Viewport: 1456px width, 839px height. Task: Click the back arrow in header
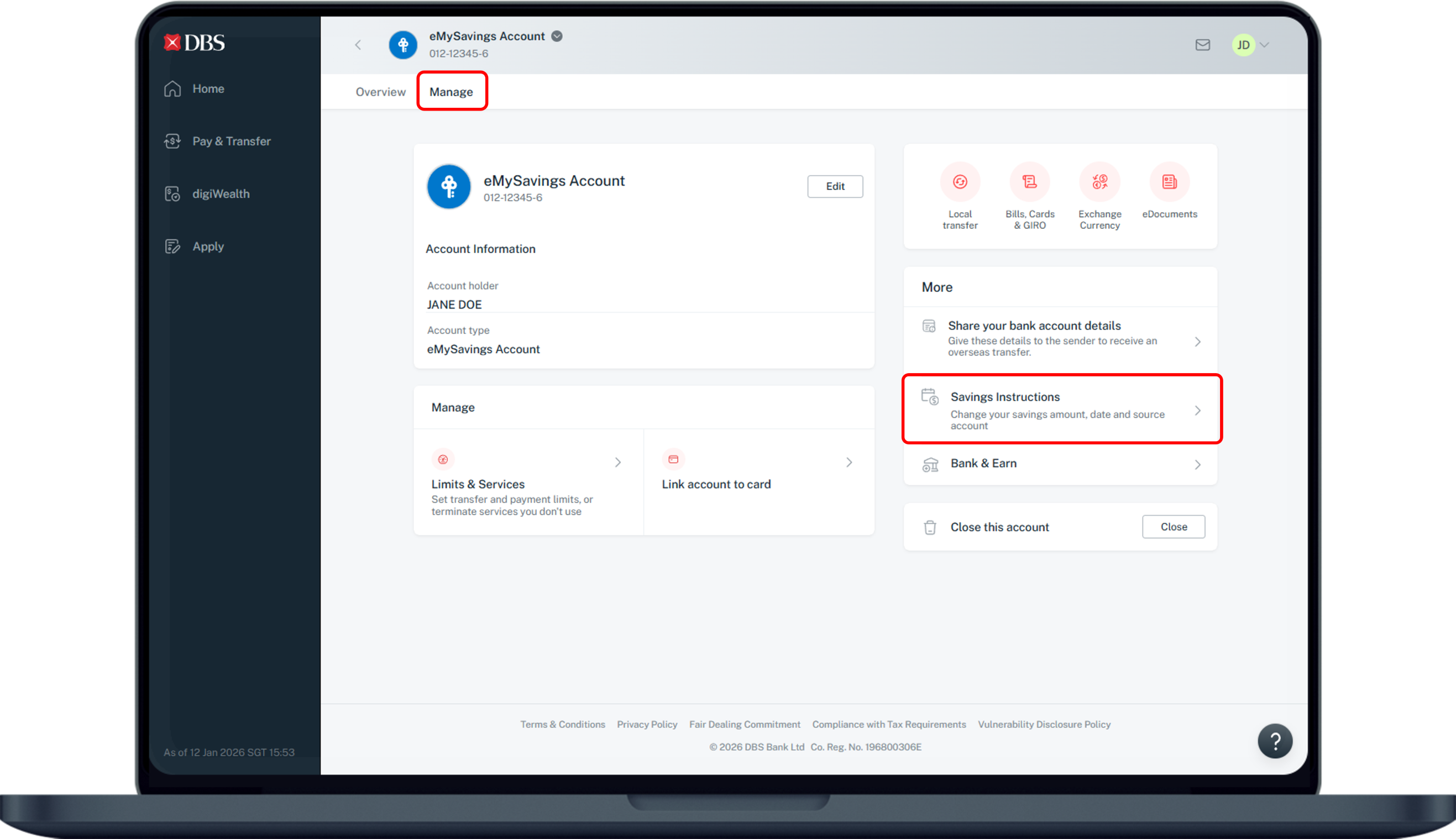pos(358,45)
